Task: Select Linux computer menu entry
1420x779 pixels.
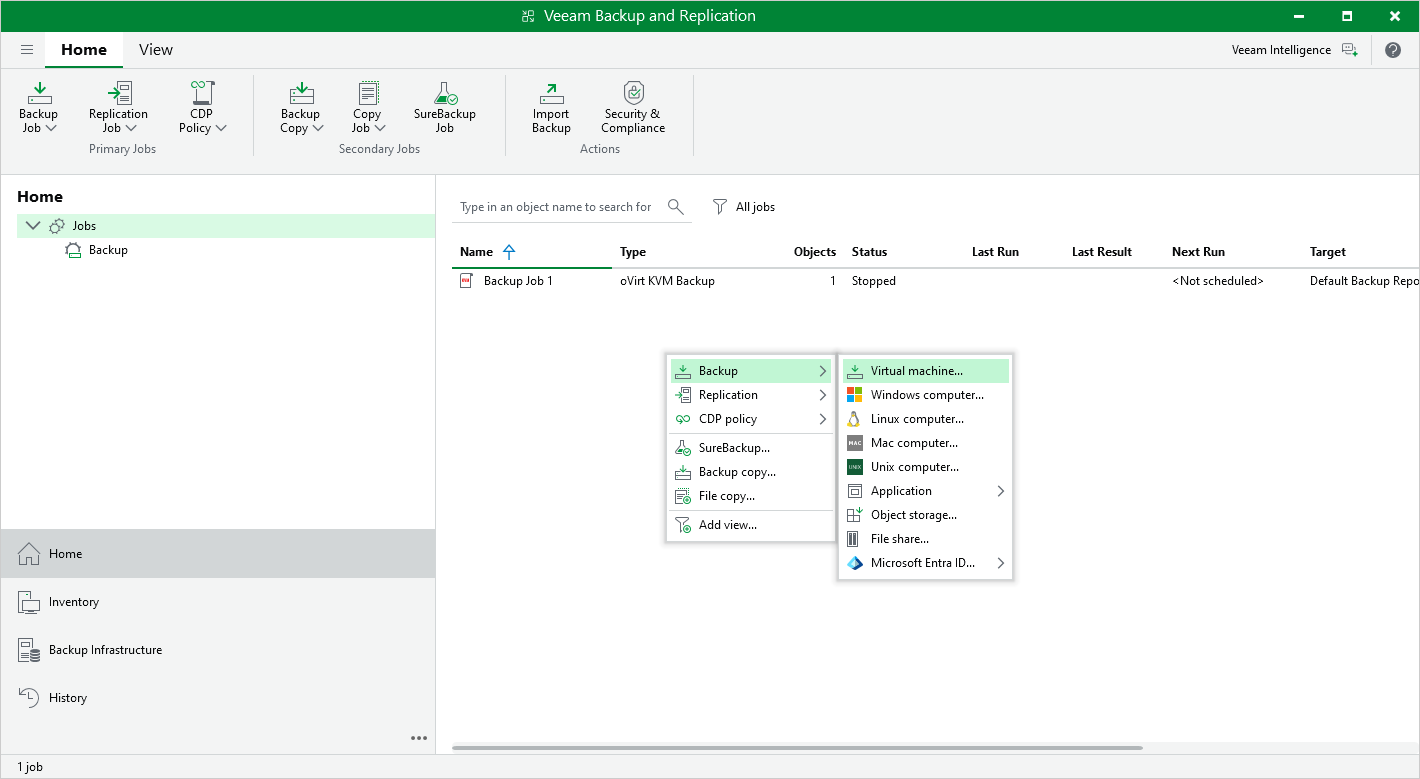Action: pos(917,419)
